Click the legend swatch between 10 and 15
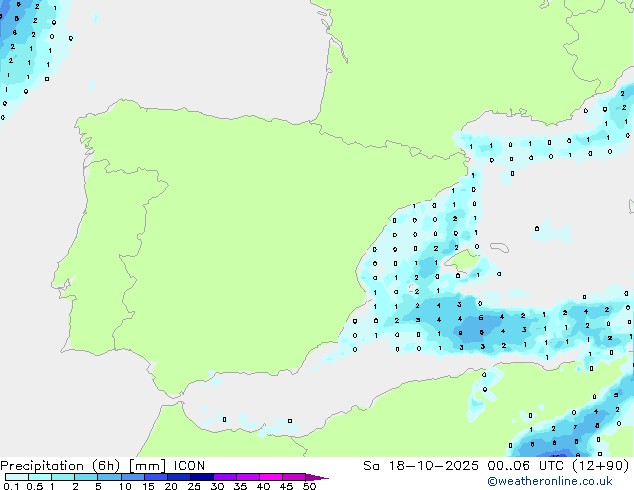Image resolution: width=634 pixels, height=490 pixels. (x=132, y=477)
